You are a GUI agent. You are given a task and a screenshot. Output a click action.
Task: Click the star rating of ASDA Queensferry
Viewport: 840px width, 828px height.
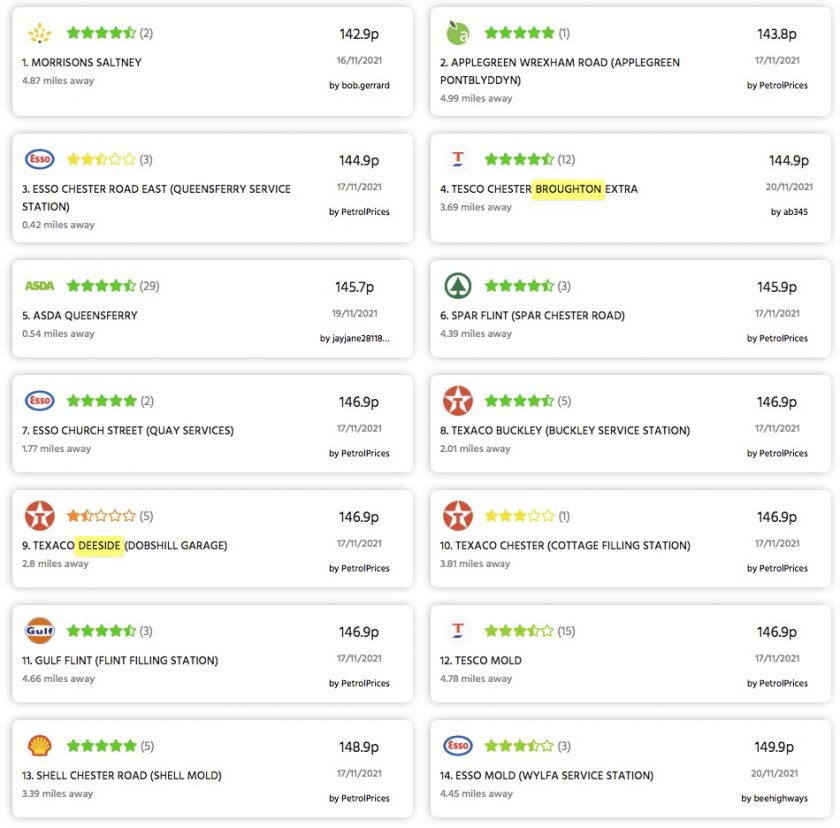point(101,286)
